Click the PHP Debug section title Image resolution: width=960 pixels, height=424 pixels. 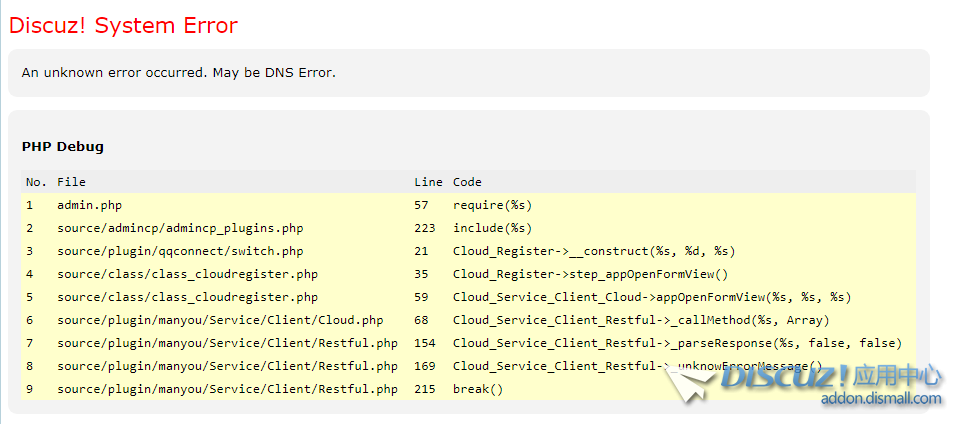pyautogui.click(x=62, y=146)
